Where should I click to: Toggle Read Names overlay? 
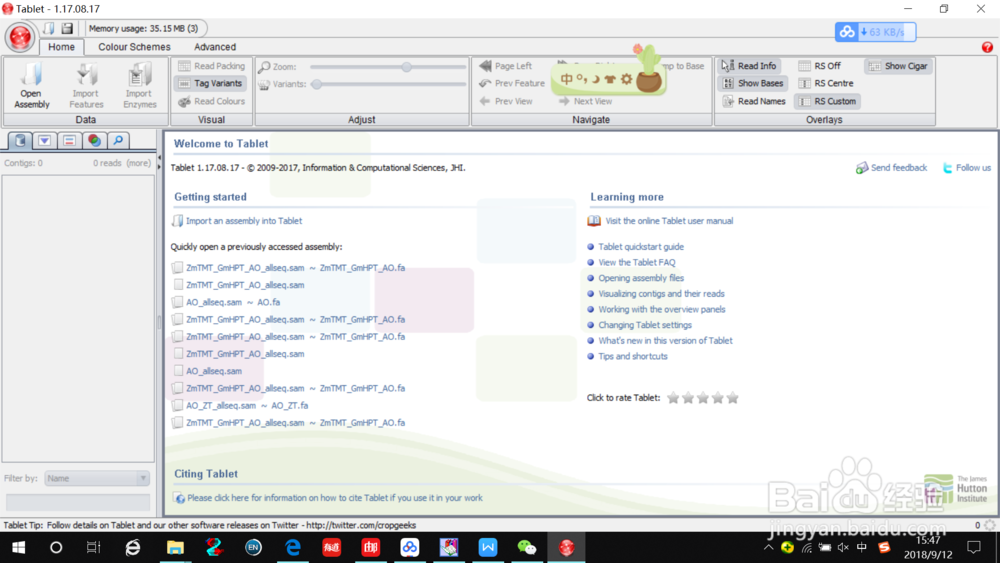click(x=754, y=101)
